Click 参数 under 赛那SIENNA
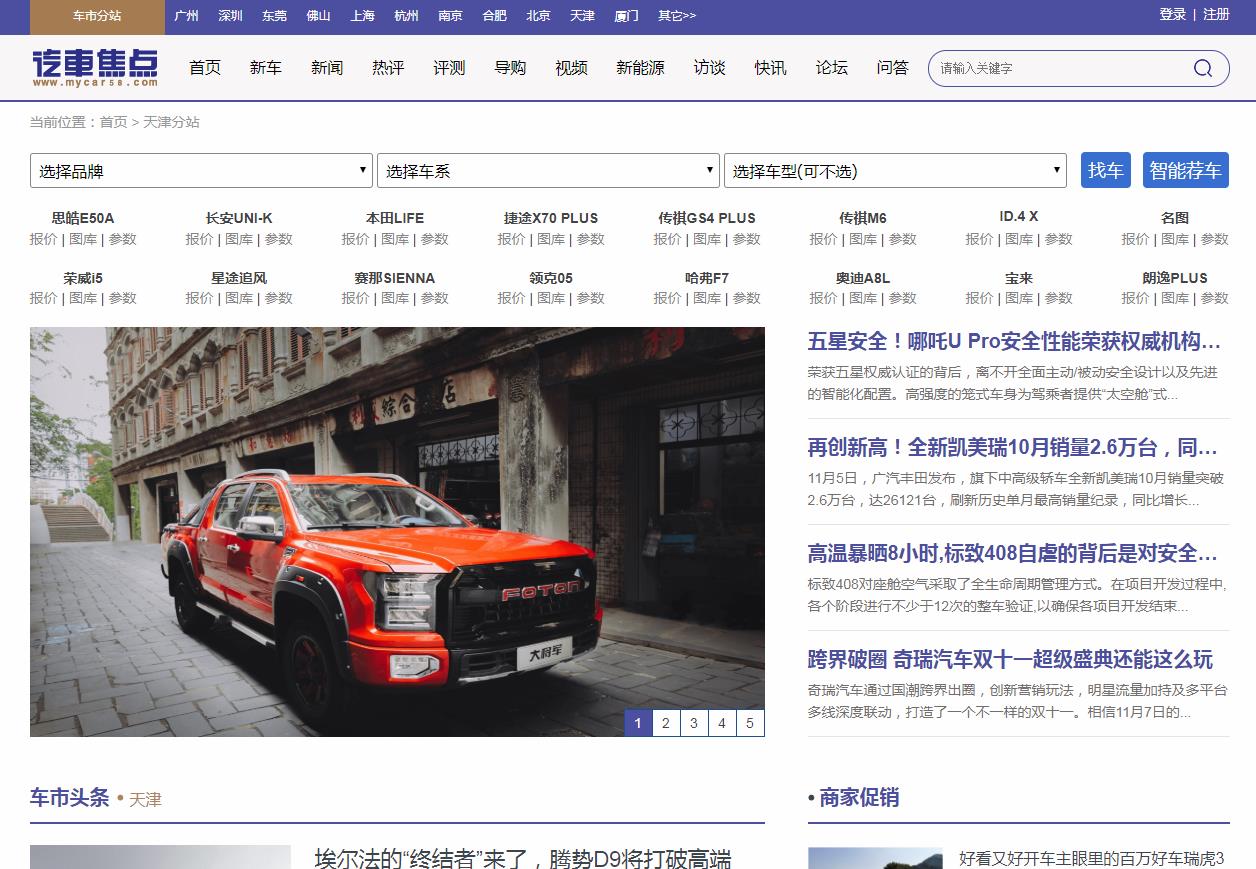 [434, 298]
